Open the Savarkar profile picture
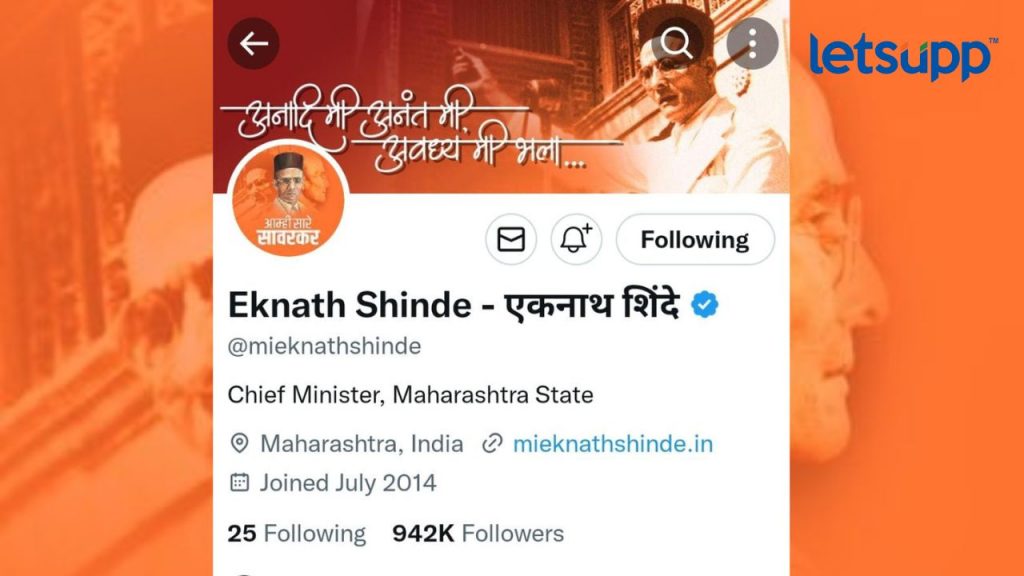This screenshot has width=1024, height=576. (x=288, y=200)
